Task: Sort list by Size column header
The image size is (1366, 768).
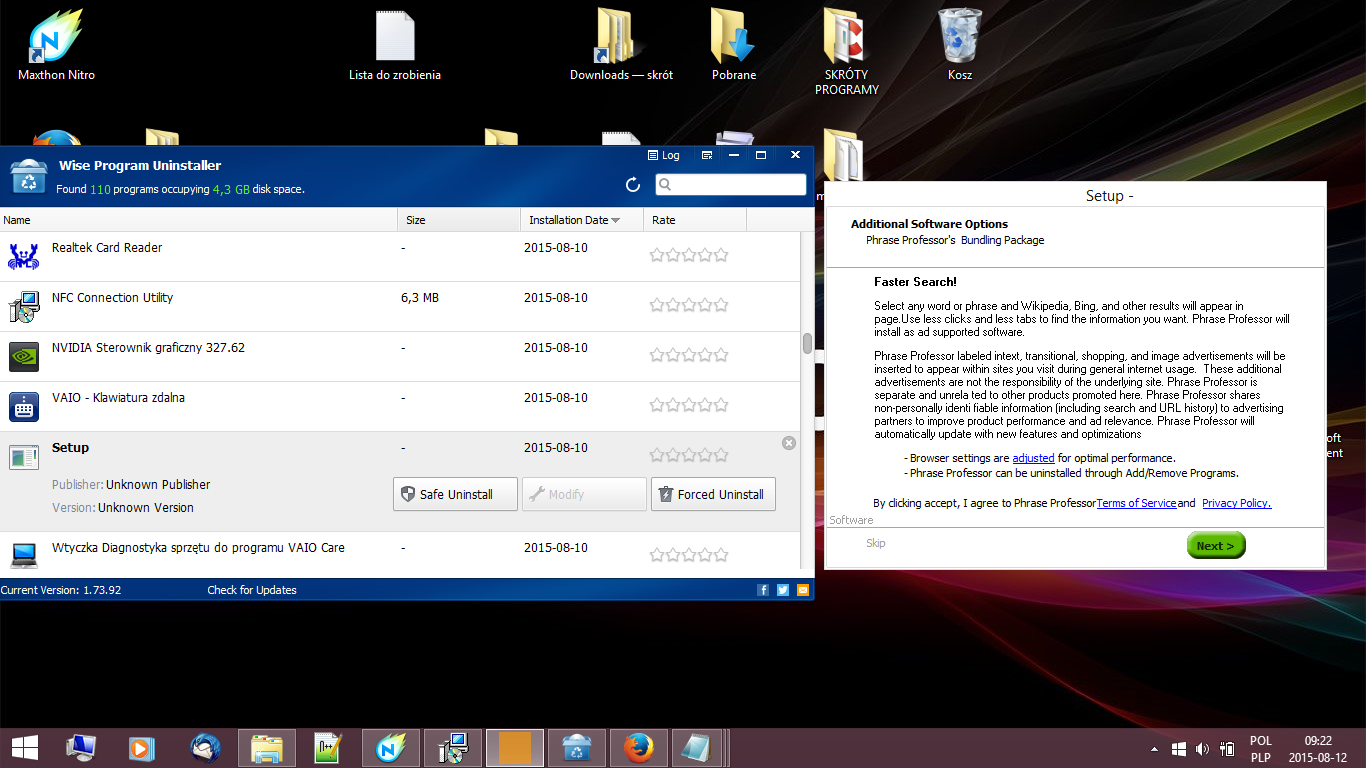Action: [x=416, y=220]
